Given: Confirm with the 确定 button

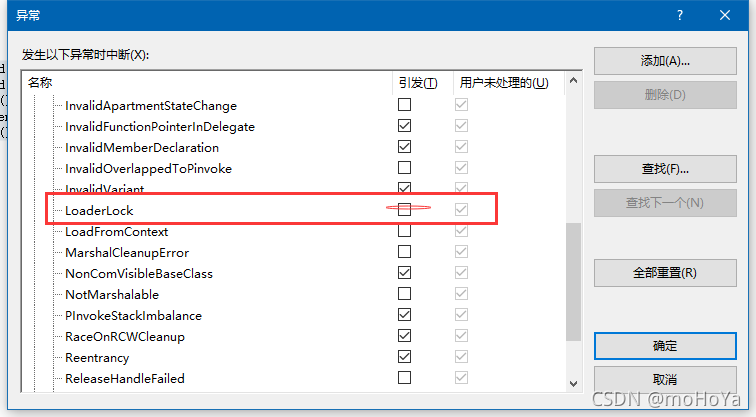Looking at the screenshot, I should (665, 346).
